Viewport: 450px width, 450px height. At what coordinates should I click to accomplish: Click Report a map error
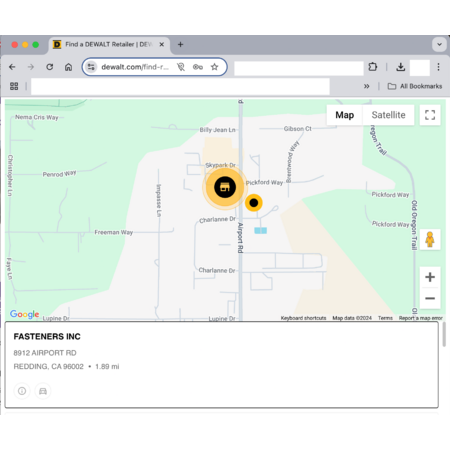[x=421, y=318]
